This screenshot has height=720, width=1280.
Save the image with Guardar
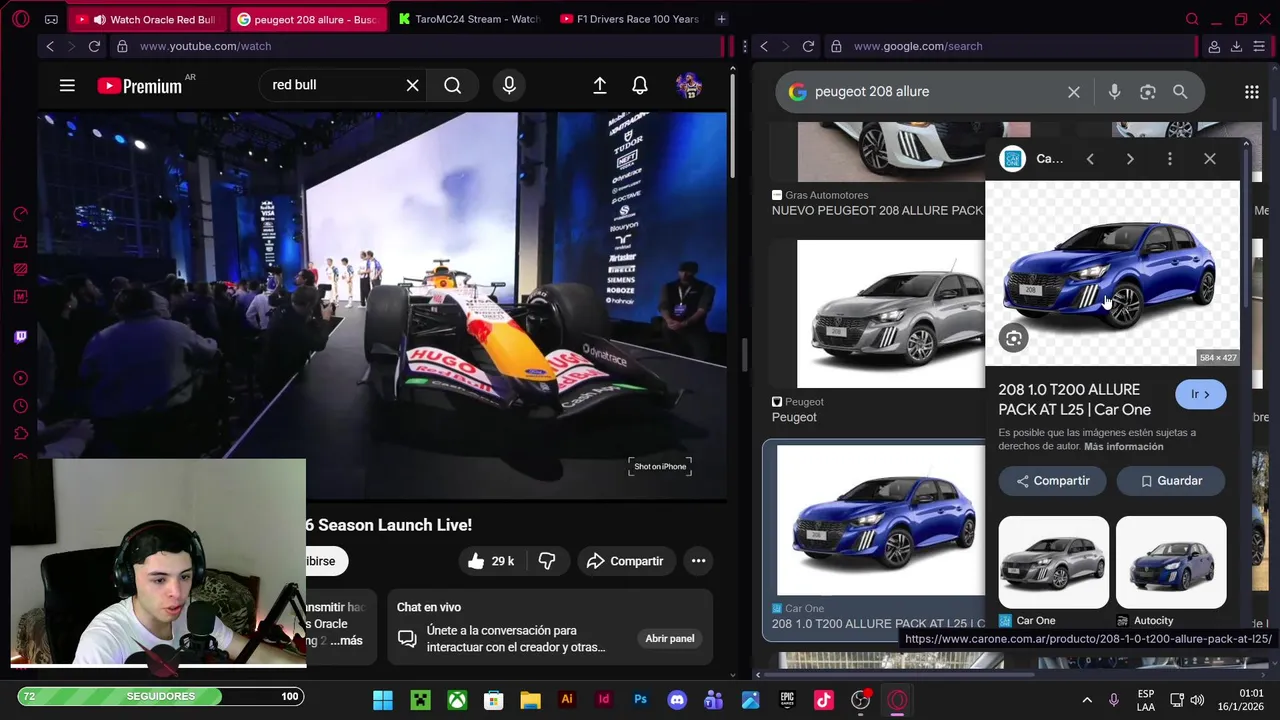tap(1171, 481)
